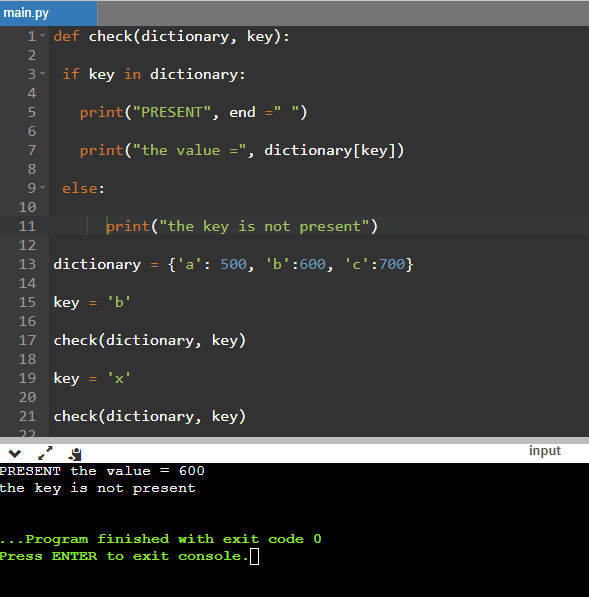Collapse the console panel with chevron icon
Viewport: 589px width, 597px height.
click(x=15, y=453)
